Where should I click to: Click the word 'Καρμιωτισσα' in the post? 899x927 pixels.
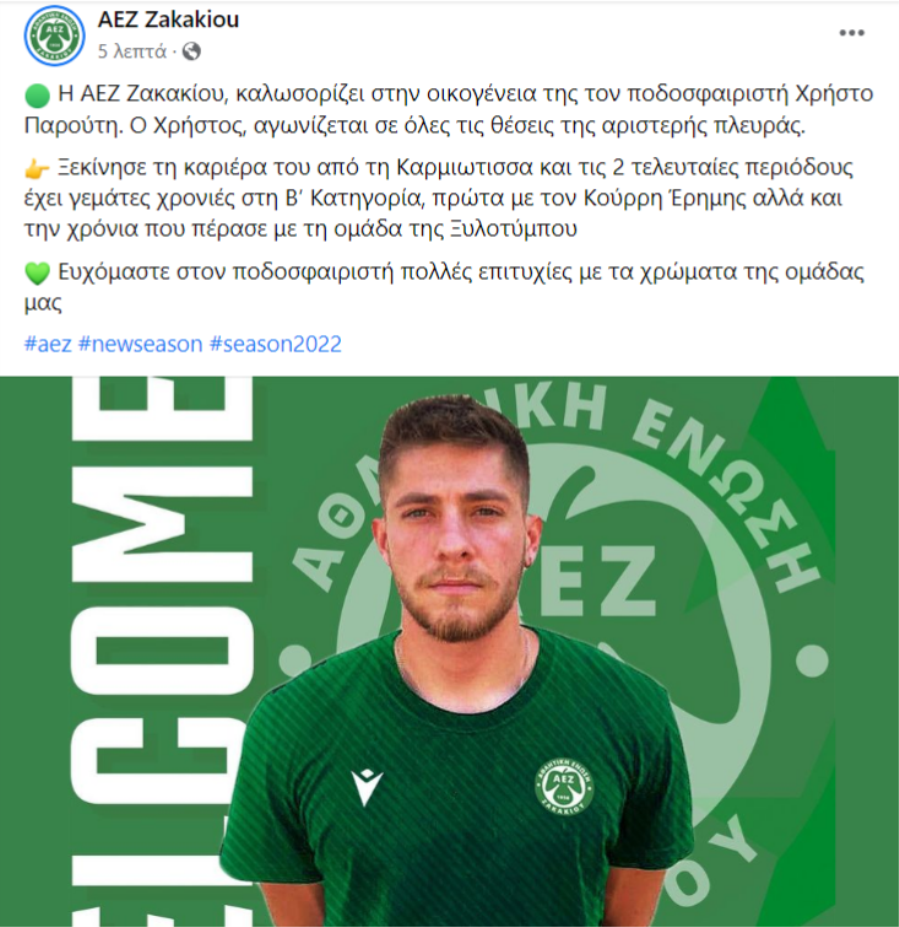[465, 168]
